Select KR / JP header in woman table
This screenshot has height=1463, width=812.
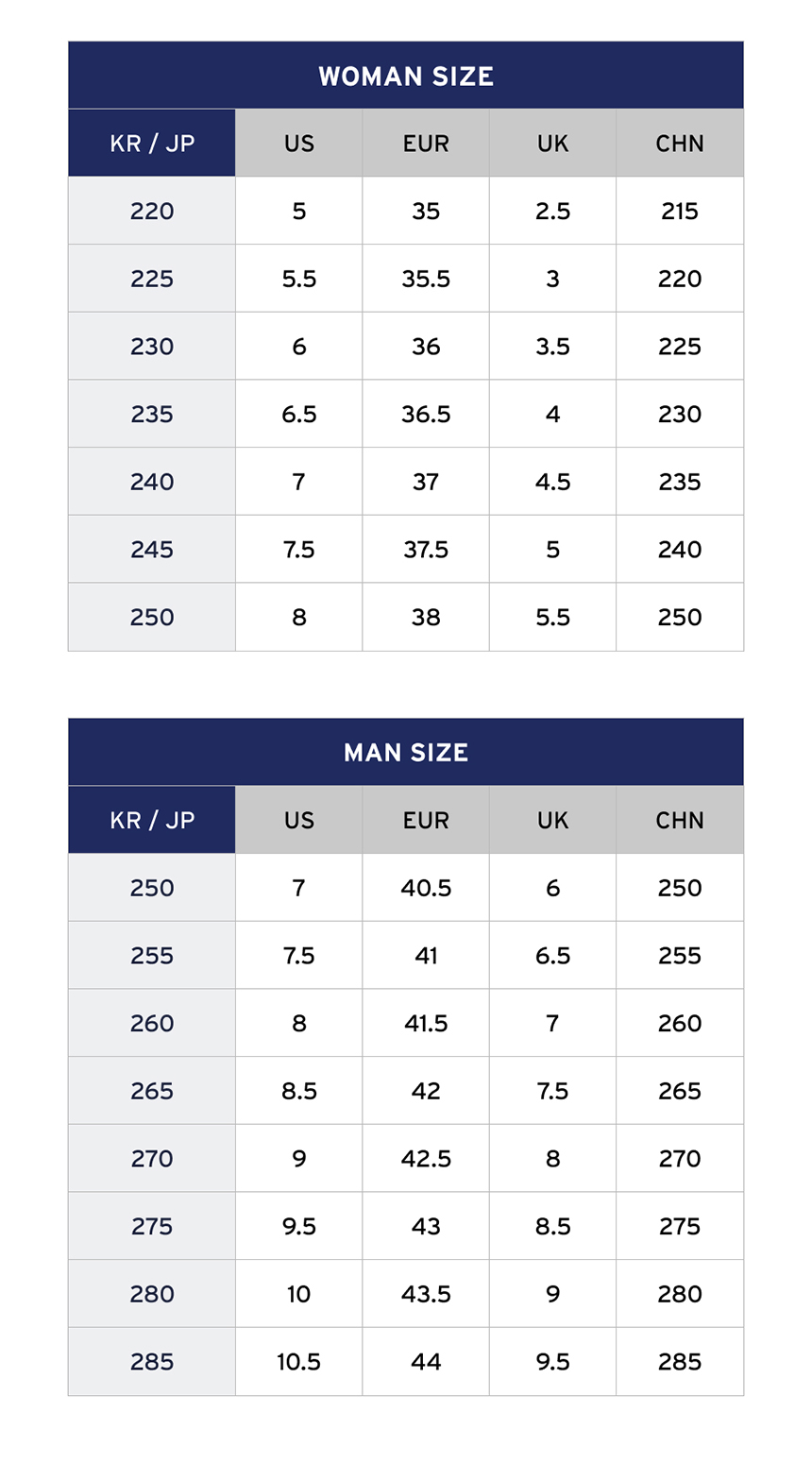(x=152, y=144)
